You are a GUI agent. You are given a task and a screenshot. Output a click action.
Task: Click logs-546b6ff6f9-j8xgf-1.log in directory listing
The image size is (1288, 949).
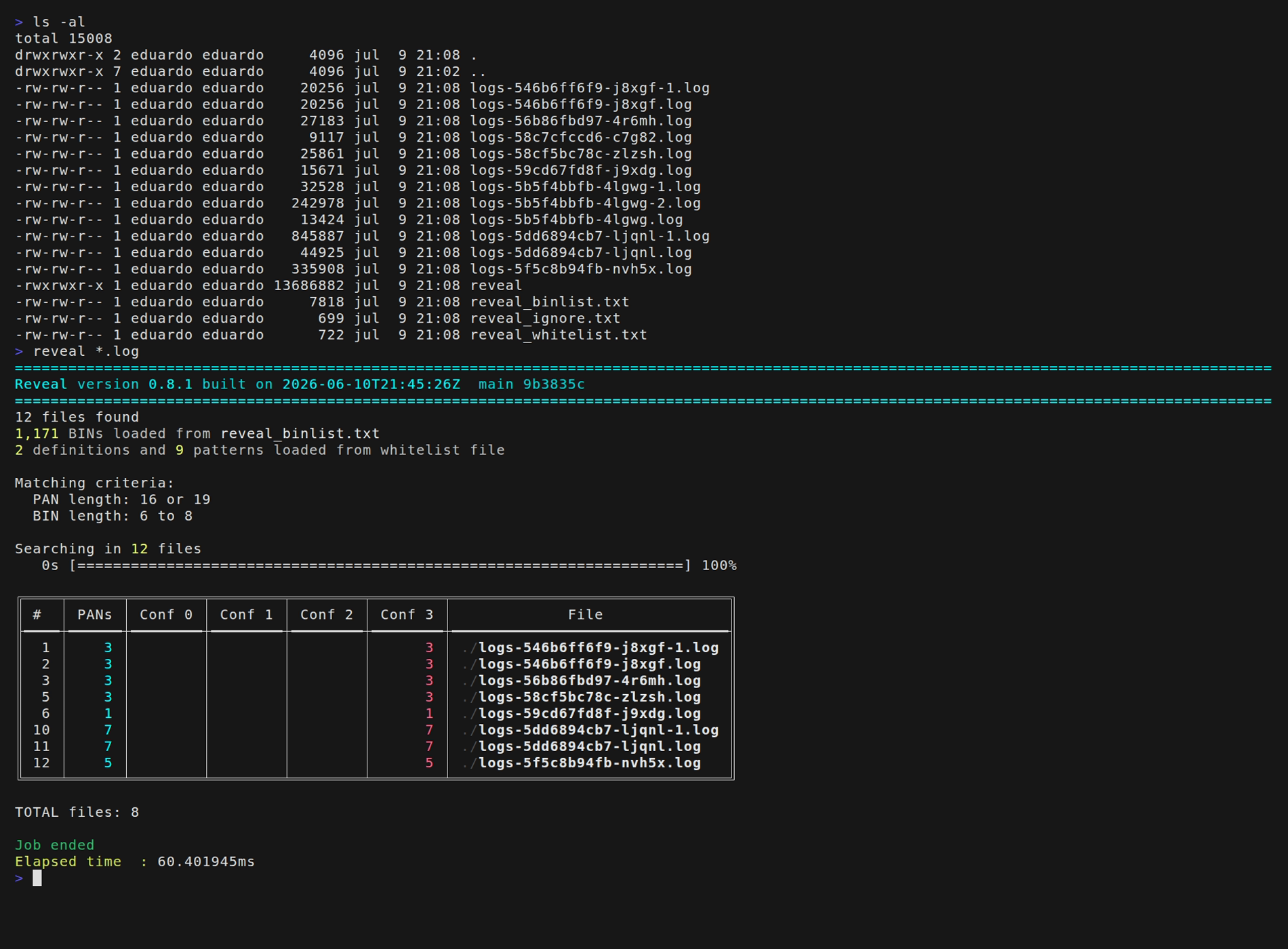click(590, 88)
